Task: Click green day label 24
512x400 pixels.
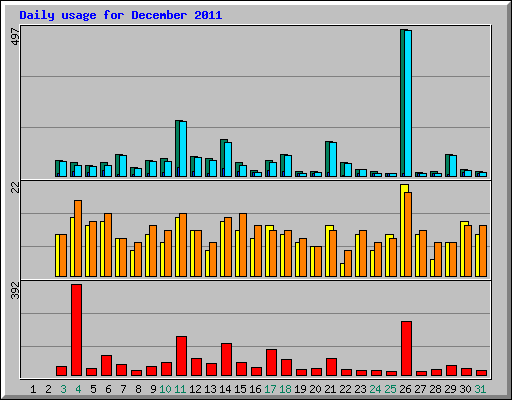Action: pyautogui.click(x=375, y=389)
